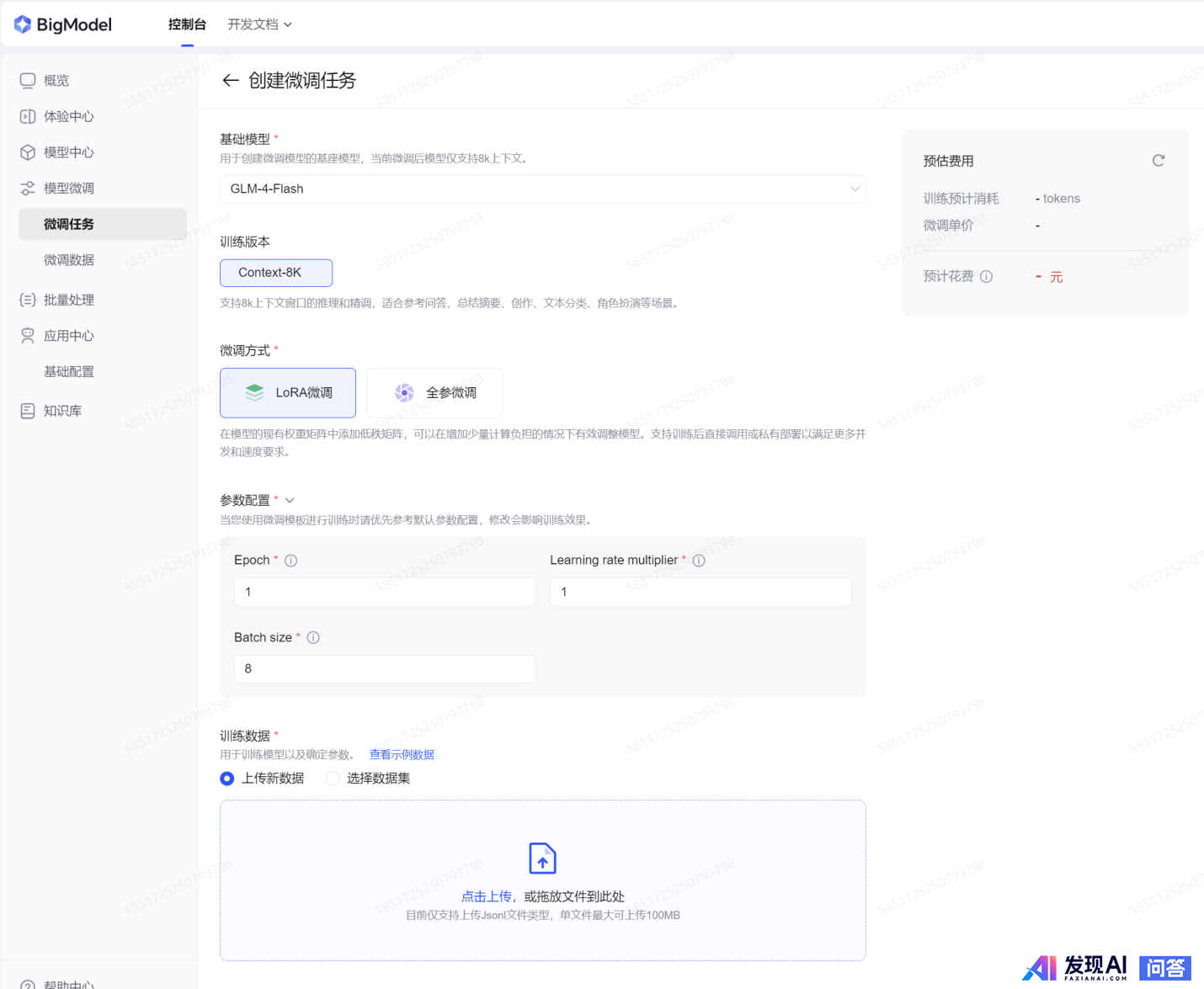Expand the 开发文档 menu
This screenshot has width=1204, height=989.
pos(259,24)
